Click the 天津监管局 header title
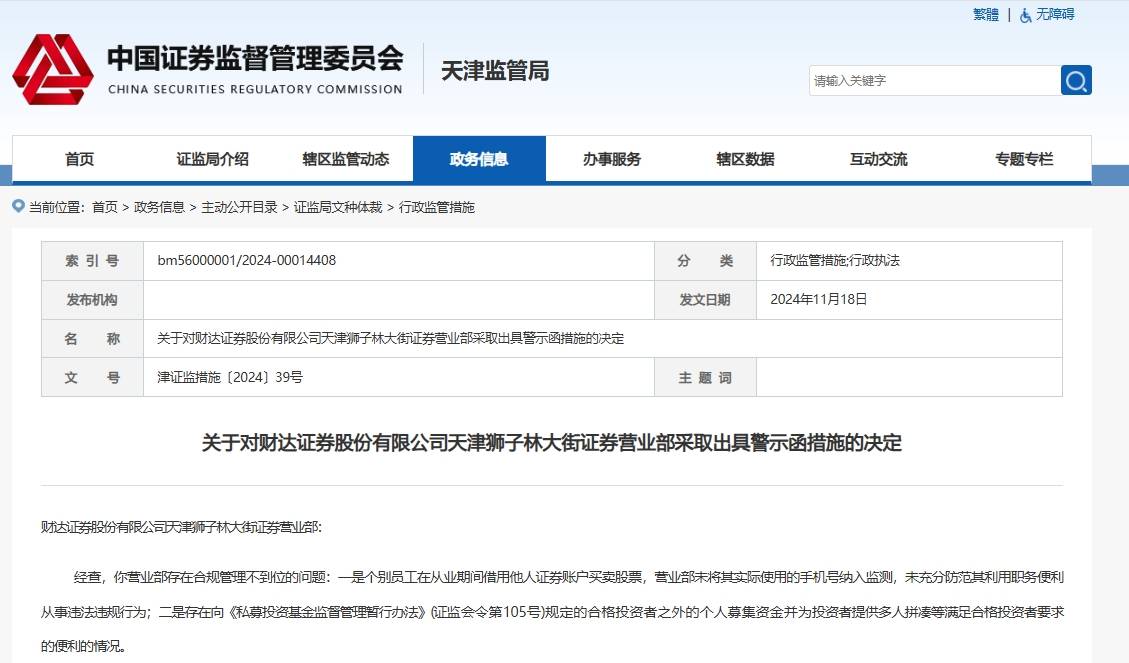1129x663 pixels. tap(495, 71)
